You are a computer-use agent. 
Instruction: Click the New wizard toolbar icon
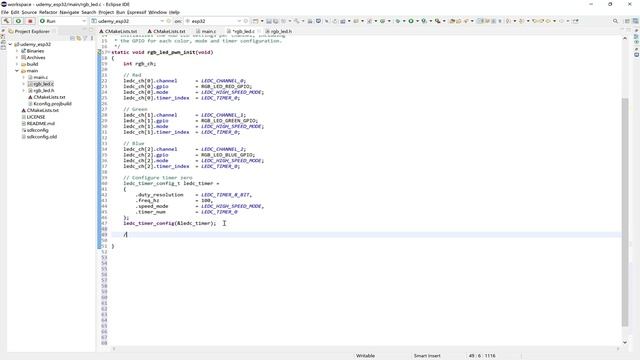pos(256,21)
